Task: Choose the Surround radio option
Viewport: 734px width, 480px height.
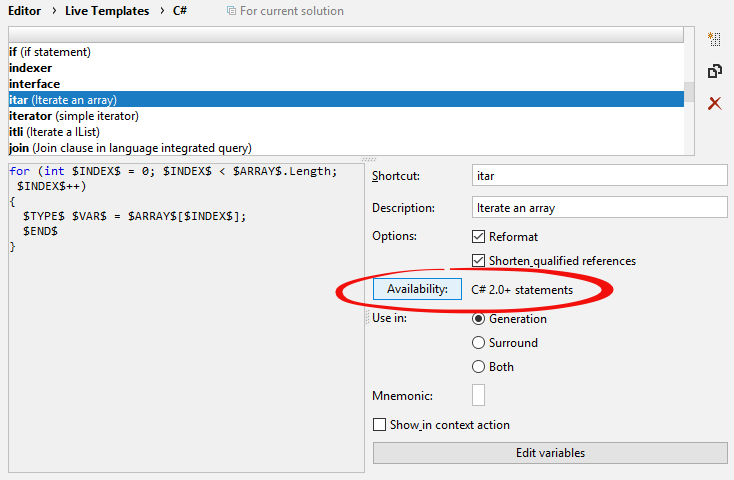Action: [478, 343]
